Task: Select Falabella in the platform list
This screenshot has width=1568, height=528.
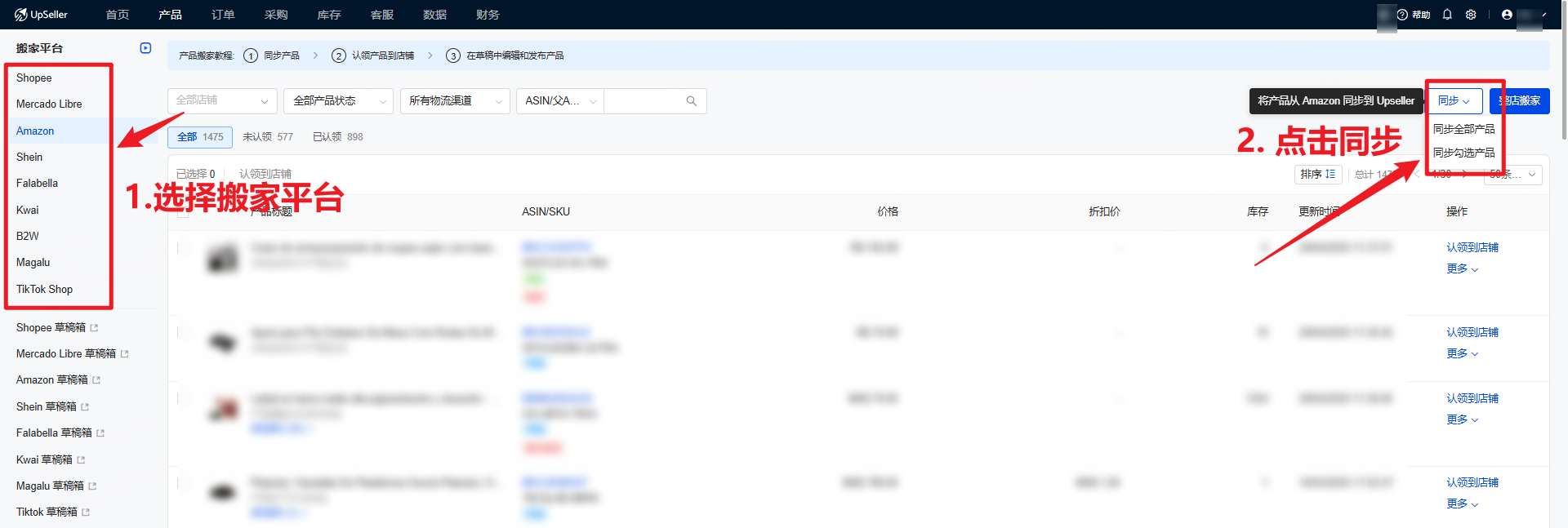Action: coord(37,184)
